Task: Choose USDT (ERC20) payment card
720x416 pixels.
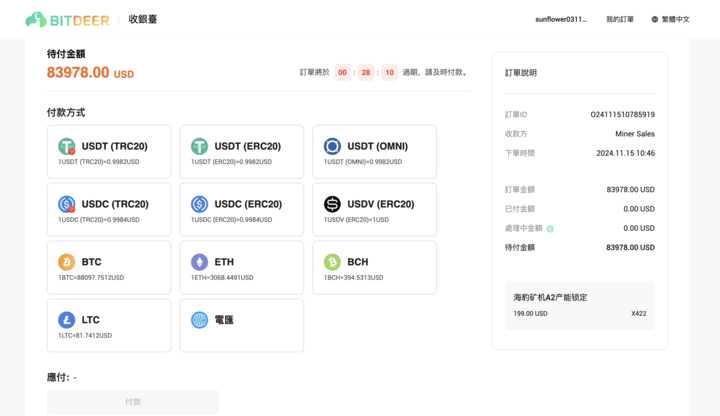Action: 242,152
